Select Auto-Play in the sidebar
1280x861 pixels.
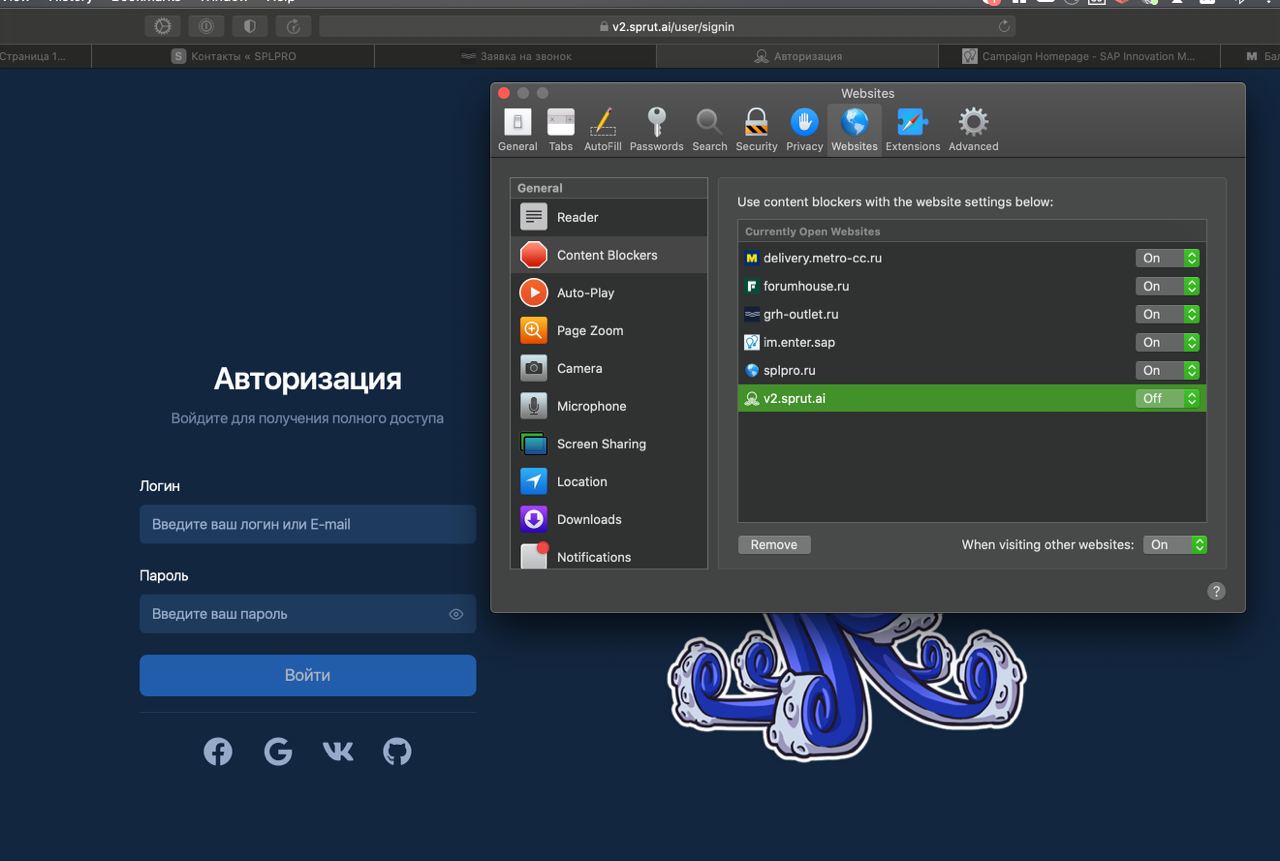pos(609,293)
